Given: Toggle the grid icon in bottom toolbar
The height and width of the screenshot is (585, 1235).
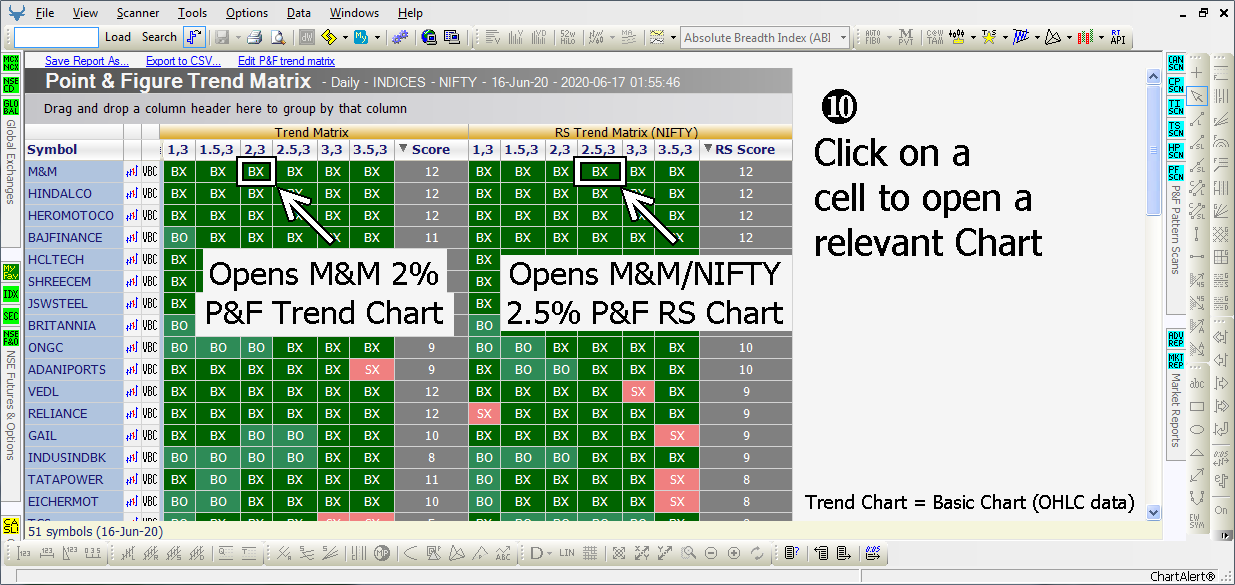Looking at the screenshot, I should click(590, 553).
